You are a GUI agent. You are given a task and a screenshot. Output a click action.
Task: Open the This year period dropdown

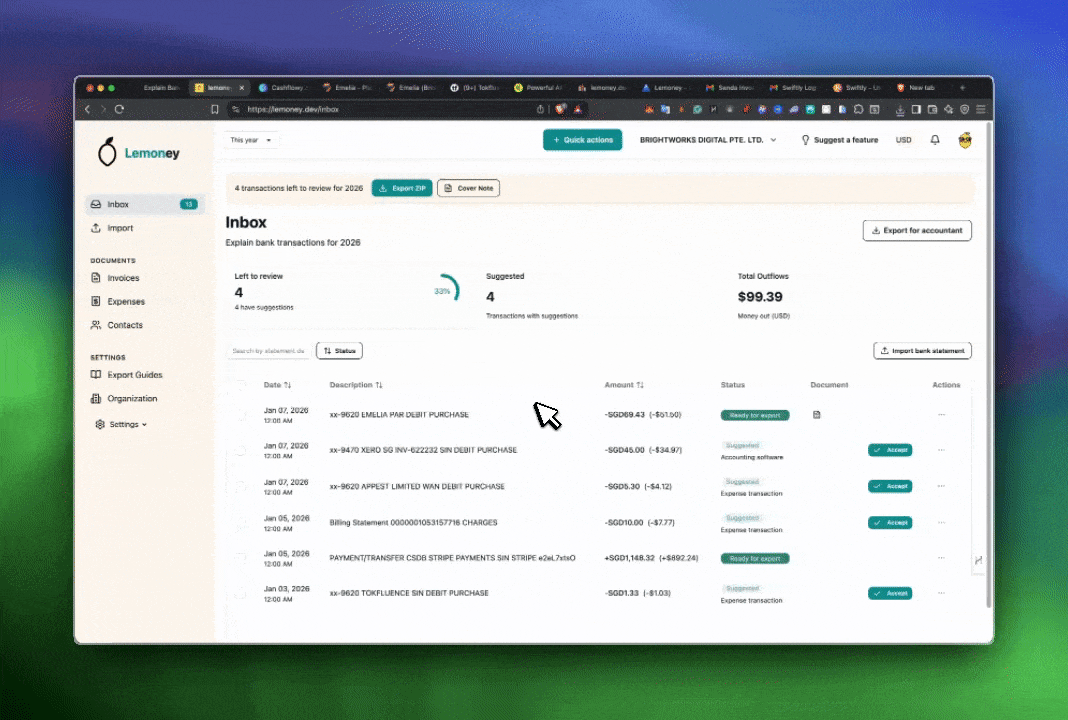click(251, 140)
